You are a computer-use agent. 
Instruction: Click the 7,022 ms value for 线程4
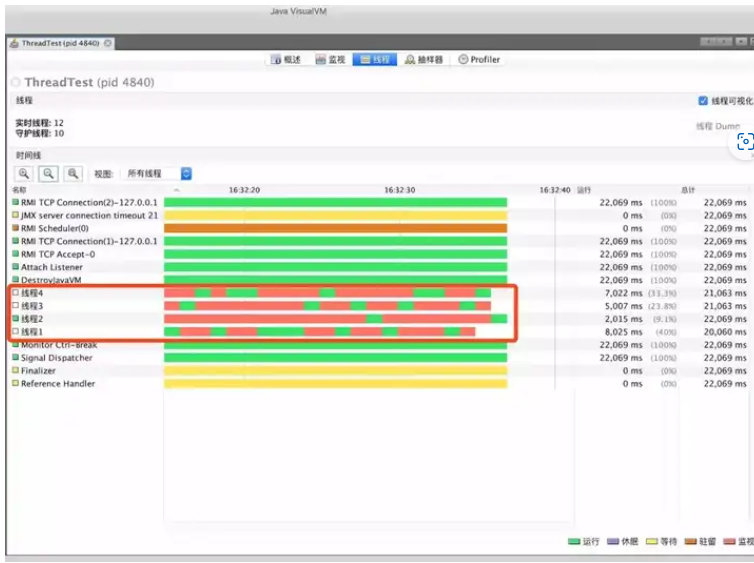[623, 293]
